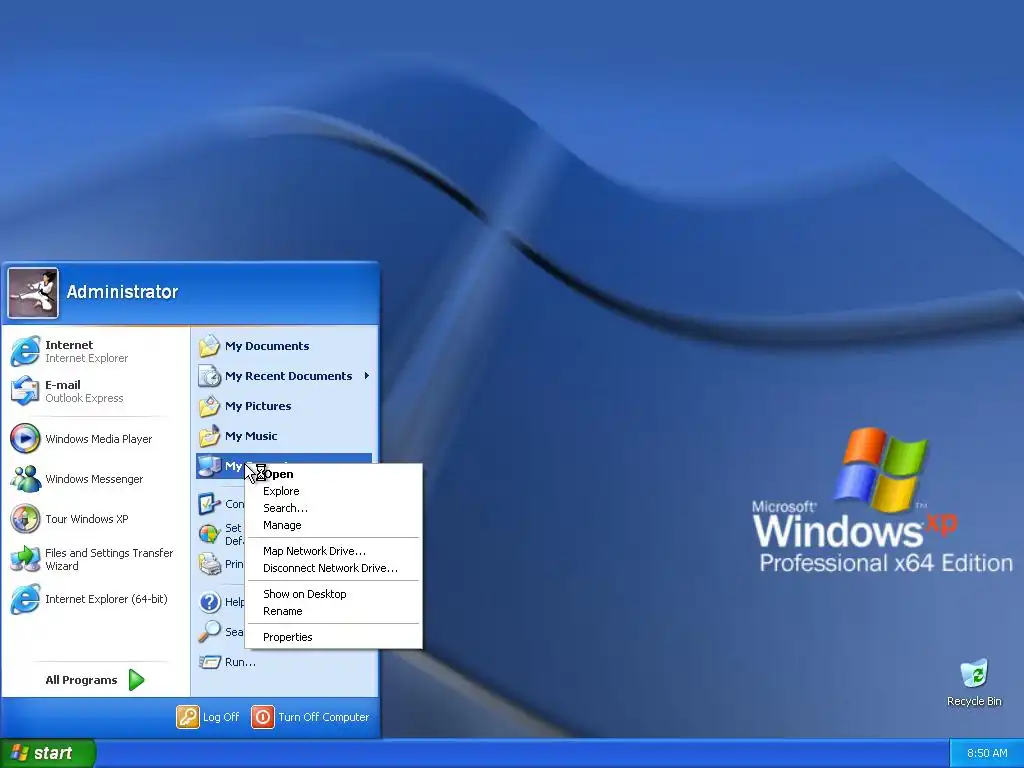Click the Administrator user picture
The height and width of the screenshot is (768, 1024).
[x=33, y=293]
